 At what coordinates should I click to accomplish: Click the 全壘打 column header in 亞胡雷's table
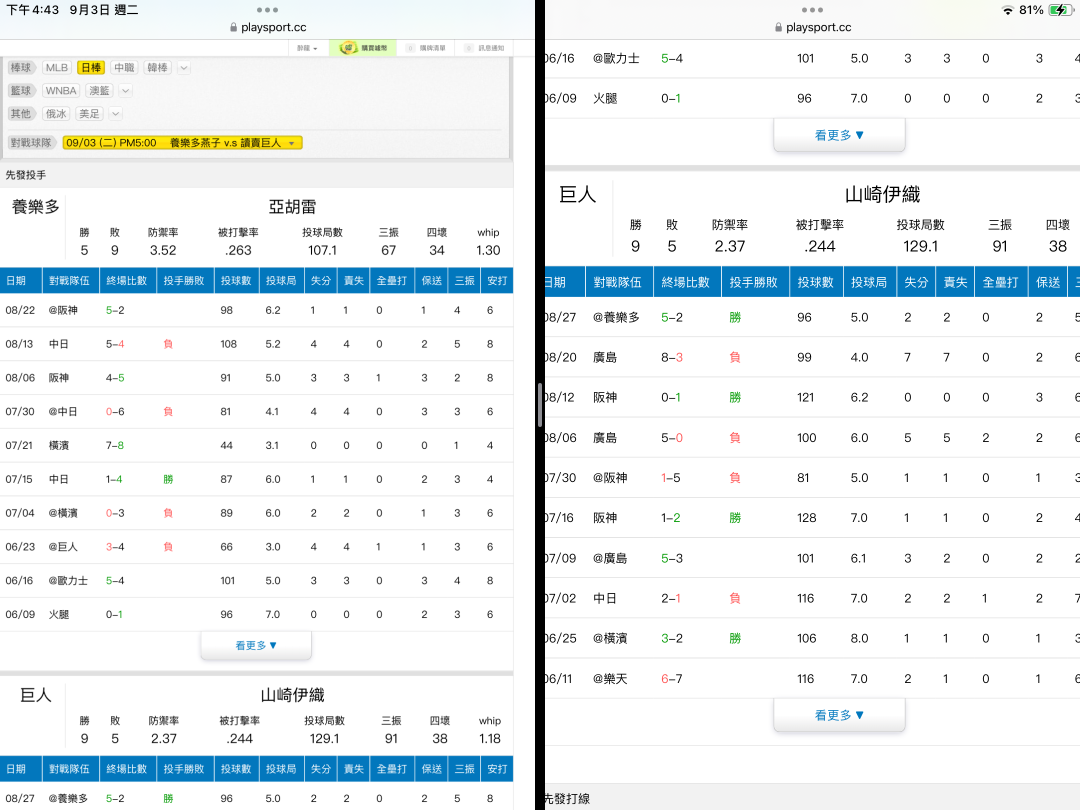pos(392,280)
